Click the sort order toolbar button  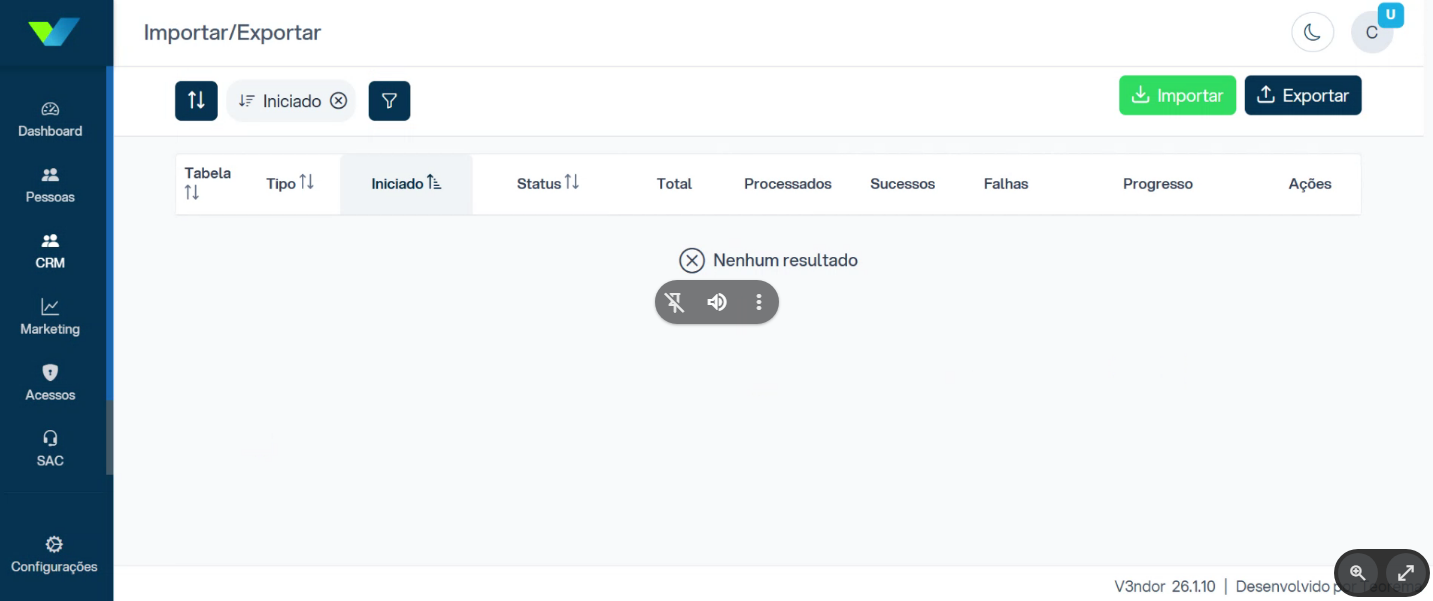(196, 101)
